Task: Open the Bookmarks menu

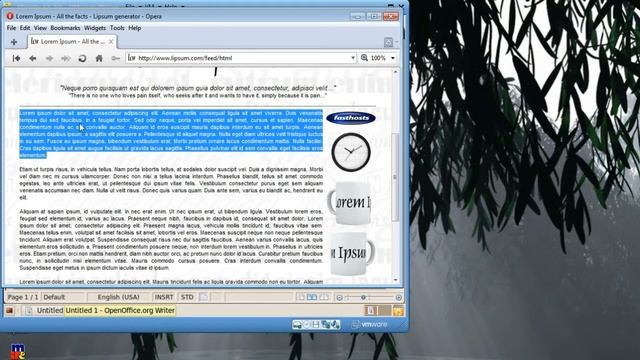Action: click(x=65, y=28)
